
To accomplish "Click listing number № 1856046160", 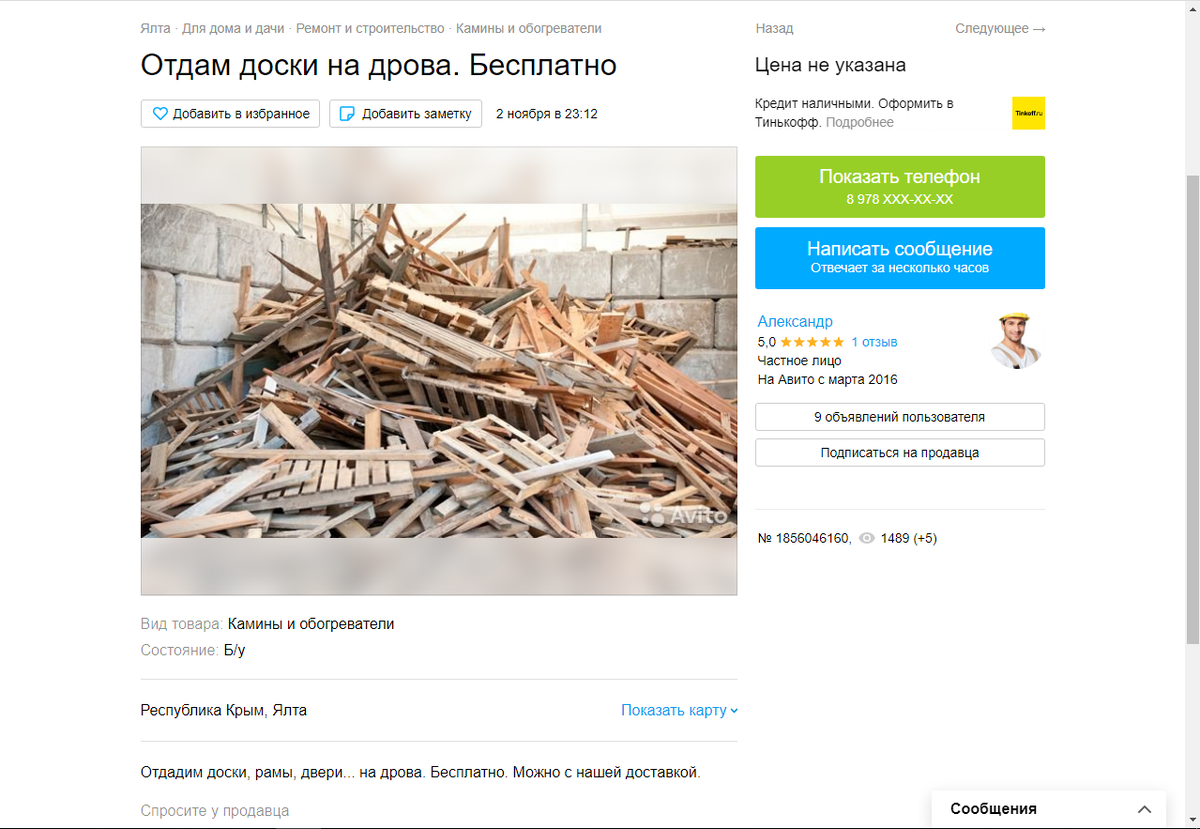I will [x=804, y=538].
